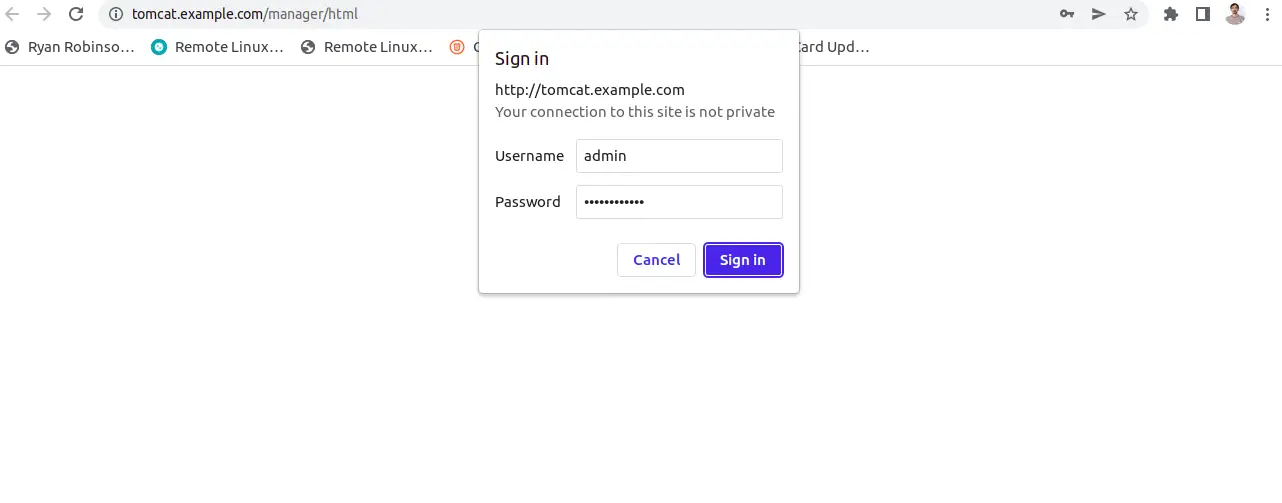
Task: Reload the current page
Action: click(76, 15)
